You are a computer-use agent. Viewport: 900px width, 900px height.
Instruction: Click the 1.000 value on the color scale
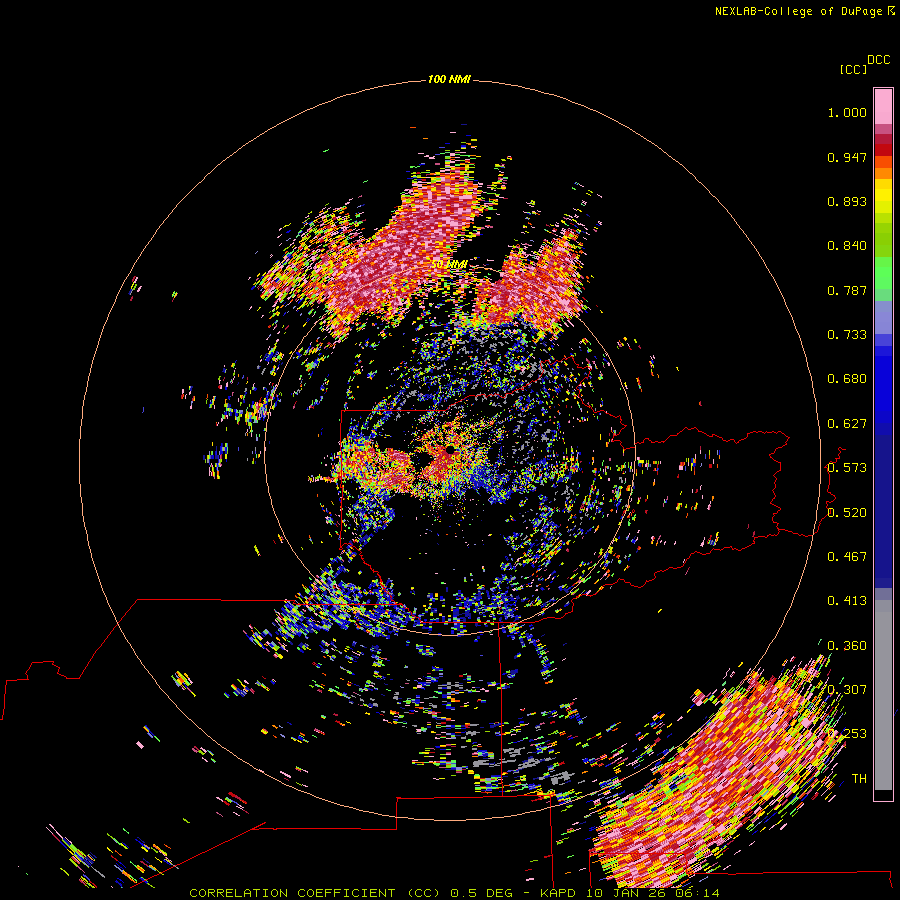coord(847,112)
